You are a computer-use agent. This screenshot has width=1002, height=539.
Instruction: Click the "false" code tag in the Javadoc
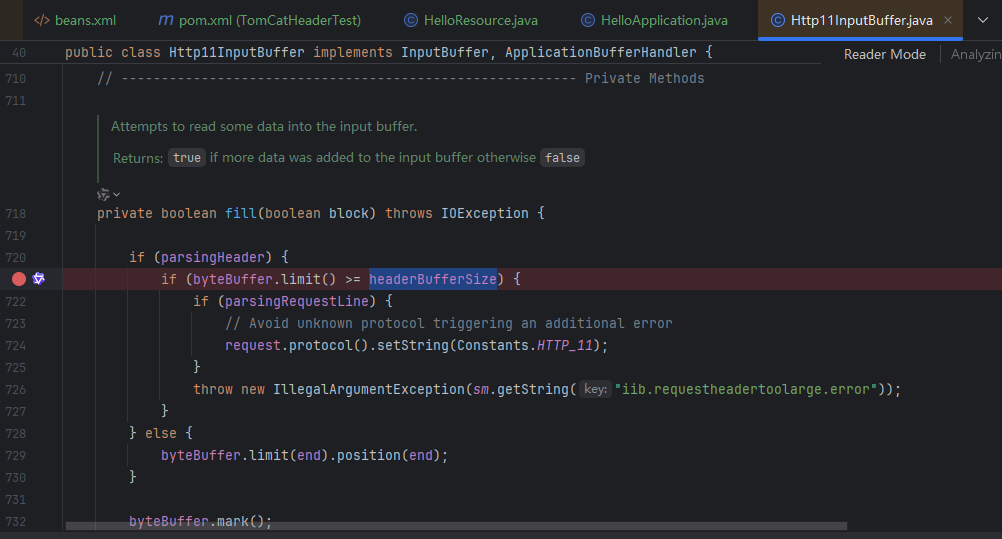562,158
